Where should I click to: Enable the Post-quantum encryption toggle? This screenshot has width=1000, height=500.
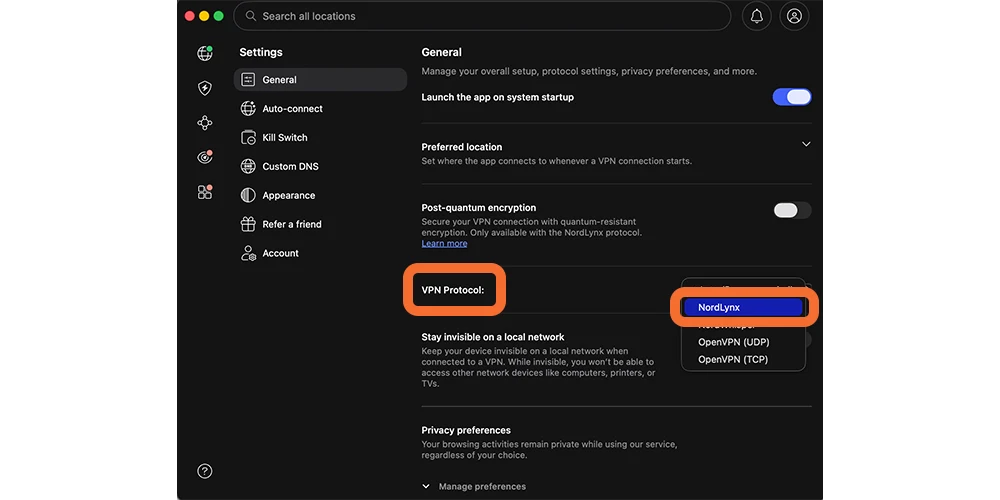(x=792, y=210)
